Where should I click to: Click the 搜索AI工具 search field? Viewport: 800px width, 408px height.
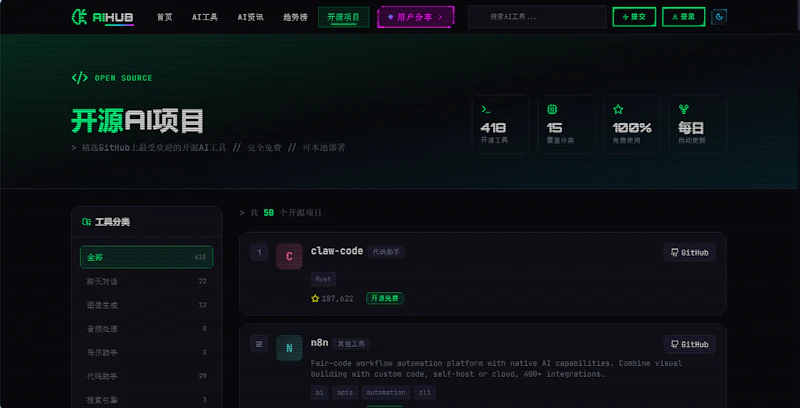pos(537,17)
